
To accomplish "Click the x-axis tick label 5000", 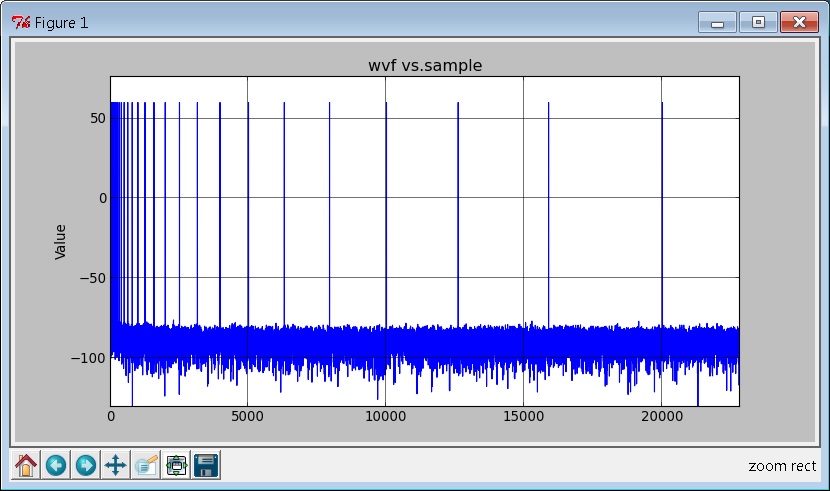I will 247,416.
